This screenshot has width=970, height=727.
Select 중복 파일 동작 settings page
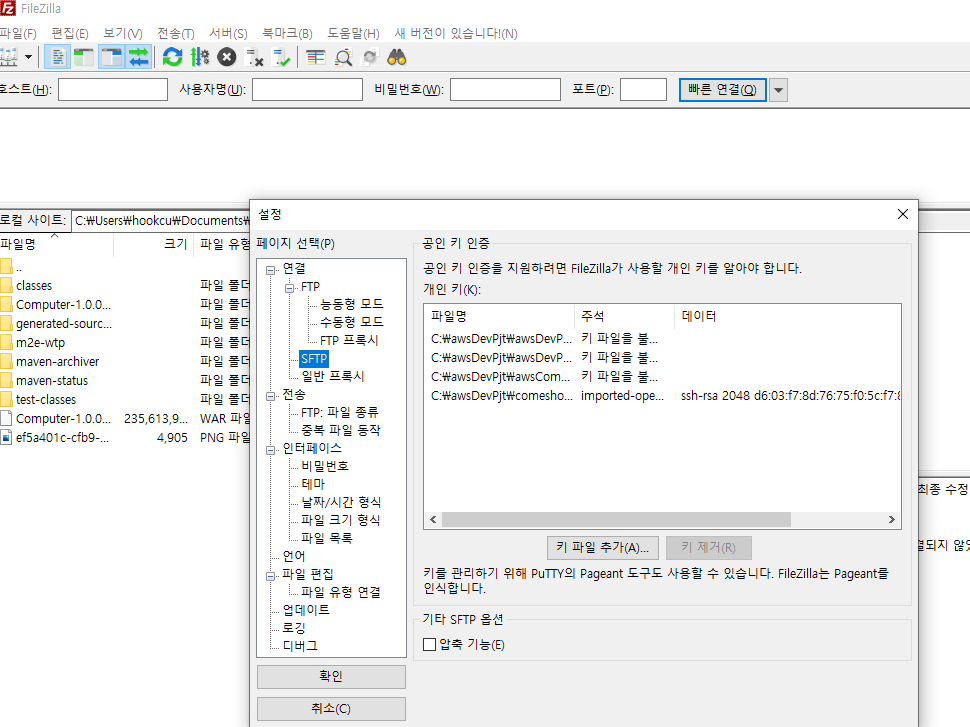pyautogui.click(x=340, y=429)
